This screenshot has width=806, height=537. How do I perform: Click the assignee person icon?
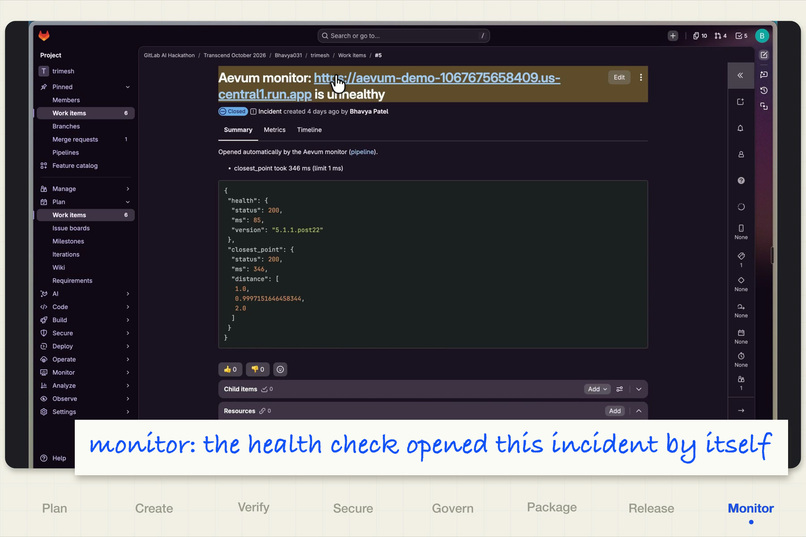pos(741,154)
